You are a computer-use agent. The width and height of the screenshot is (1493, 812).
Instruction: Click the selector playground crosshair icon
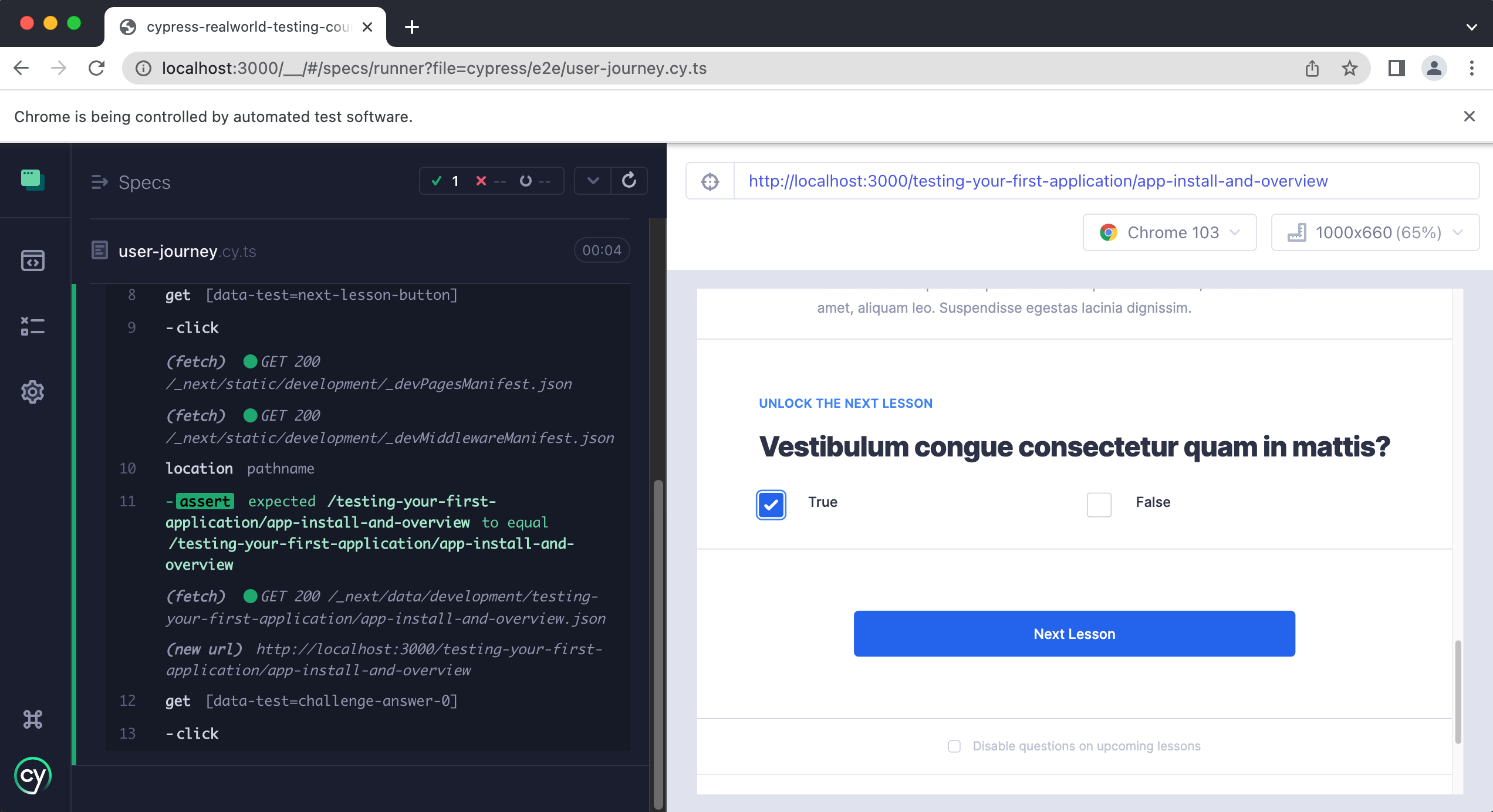pos(710,181)
